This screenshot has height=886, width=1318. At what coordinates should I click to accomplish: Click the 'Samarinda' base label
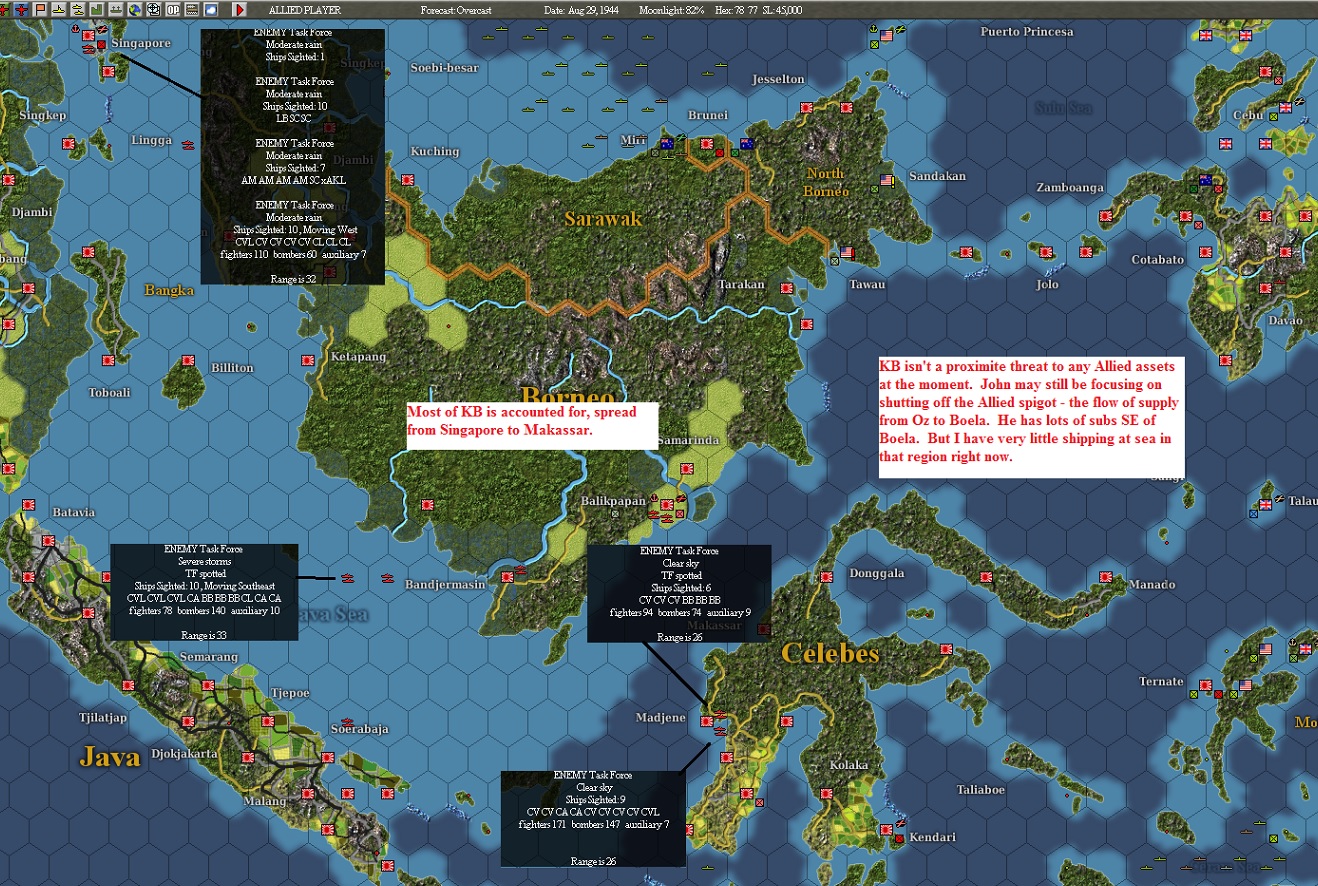point(689,442)
